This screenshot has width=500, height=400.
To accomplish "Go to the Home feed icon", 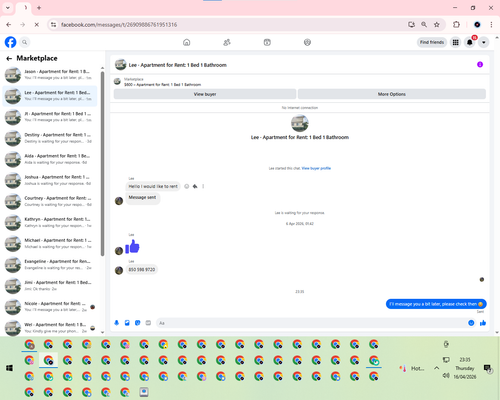I will (187, 42).
